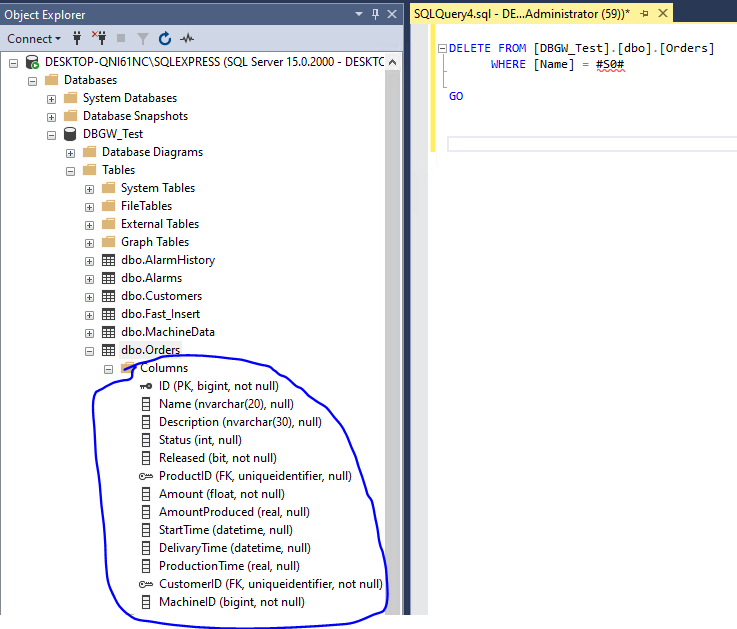The width and height of the screenshot is (737, 629).
Task: Close the SQLQuery4.sql tab
Action: pos(663,13)
